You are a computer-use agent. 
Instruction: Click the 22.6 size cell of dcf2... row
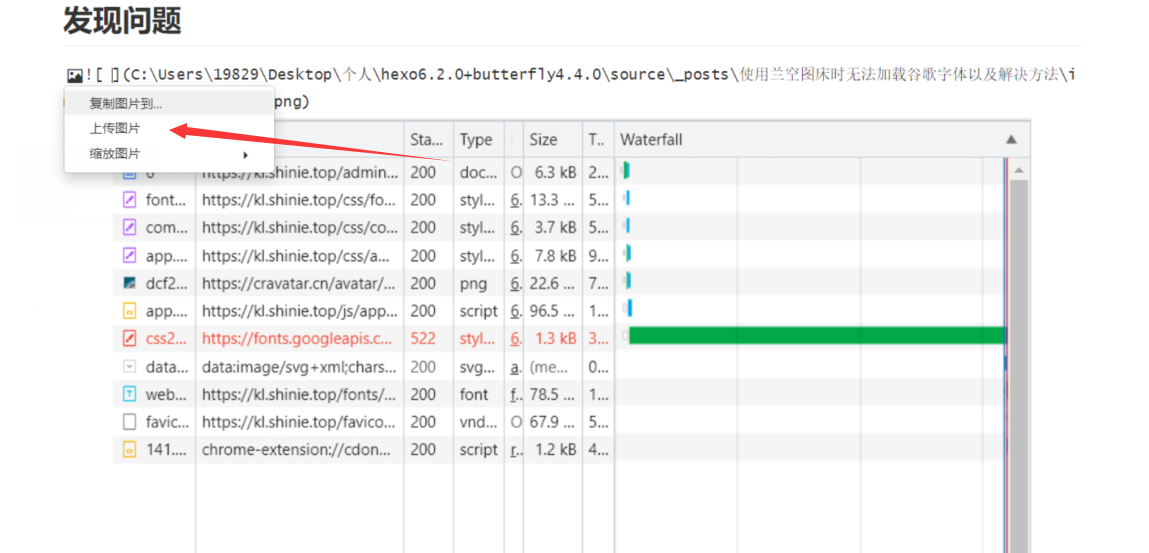553,283
